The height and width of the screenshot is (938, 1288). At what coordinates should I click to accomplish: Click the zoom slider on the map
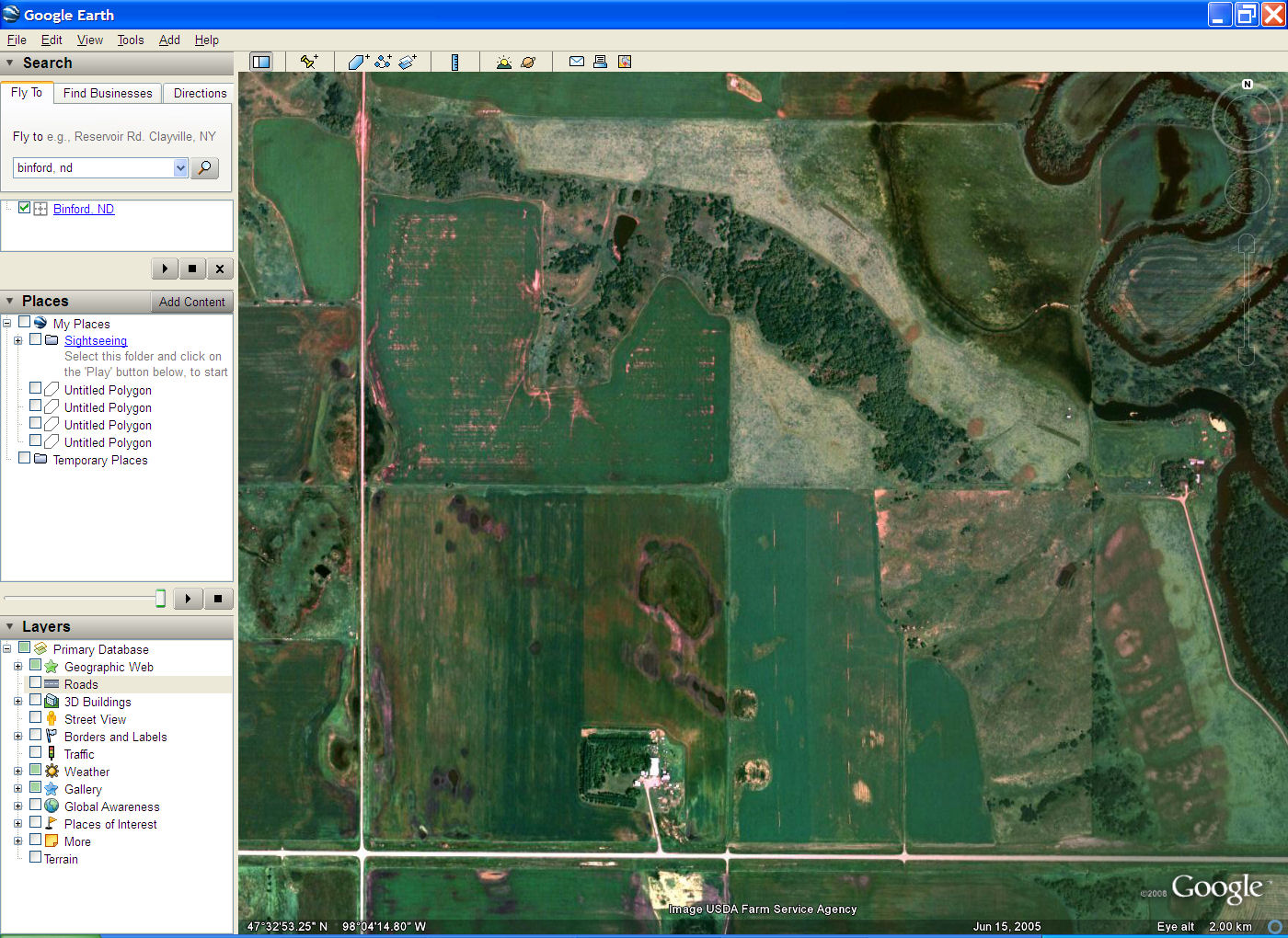(1247, 299)
